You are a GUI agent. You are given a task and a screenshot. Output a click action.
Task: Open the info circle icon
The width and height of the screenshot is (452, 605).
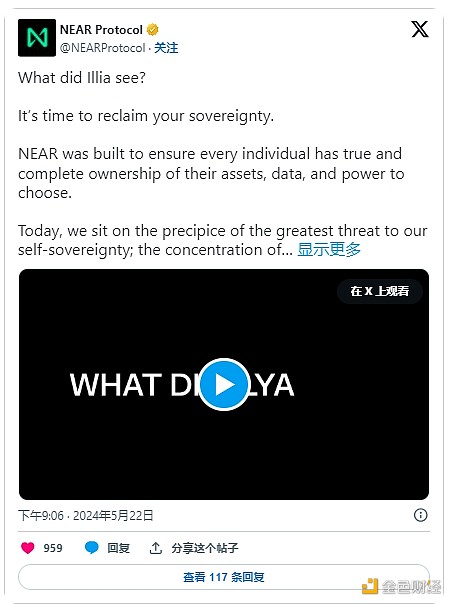pos(420,515)
